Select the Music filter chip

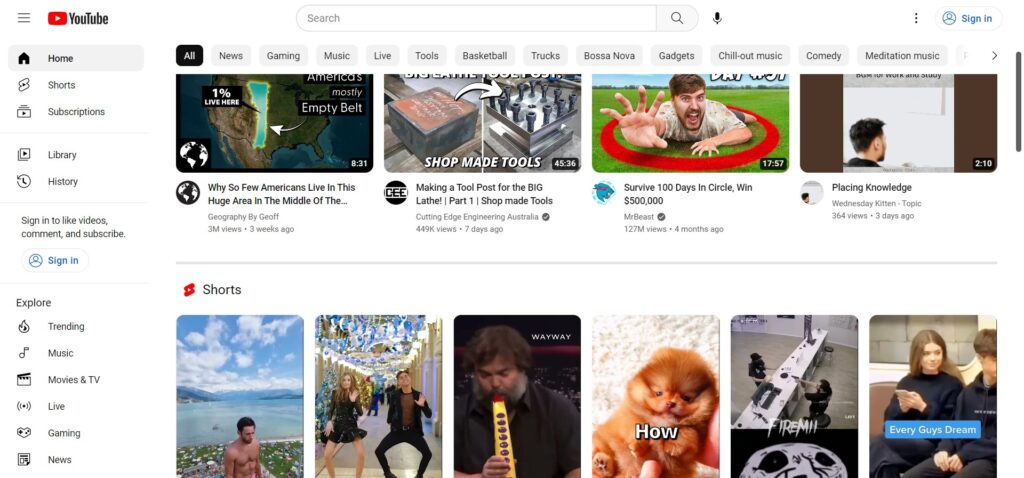pos(337,56)
